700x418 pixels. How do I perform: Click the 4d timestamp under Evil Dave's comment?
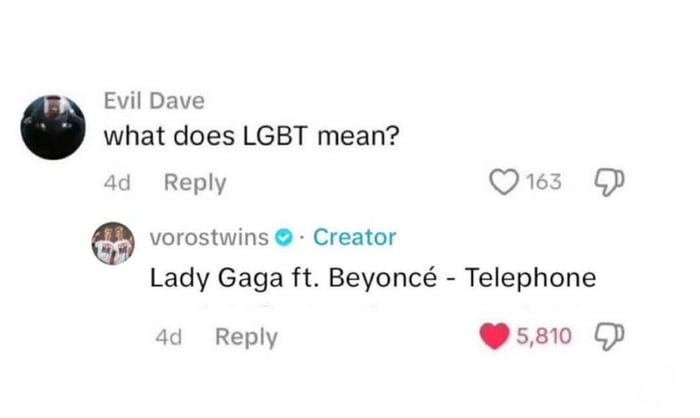coord(117,184)
